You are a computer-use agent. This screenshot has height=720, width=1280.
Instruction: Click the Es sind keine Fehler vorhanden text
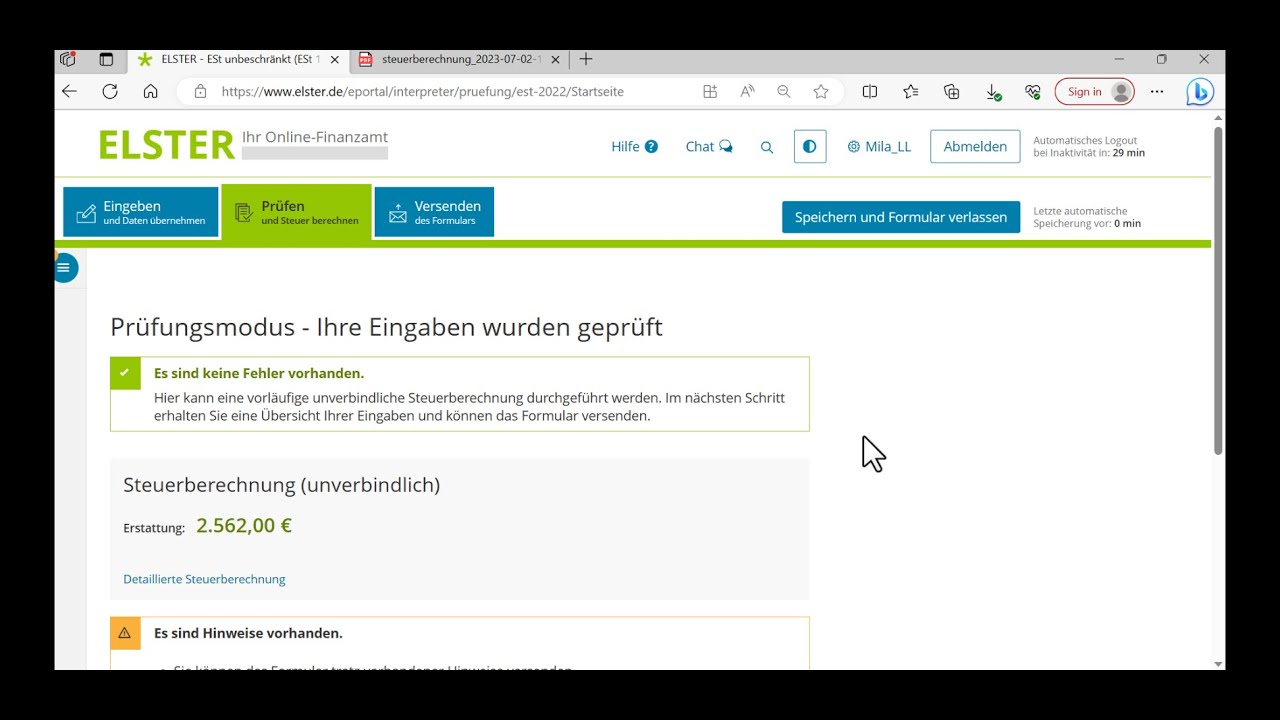click(x=259, y=373)
